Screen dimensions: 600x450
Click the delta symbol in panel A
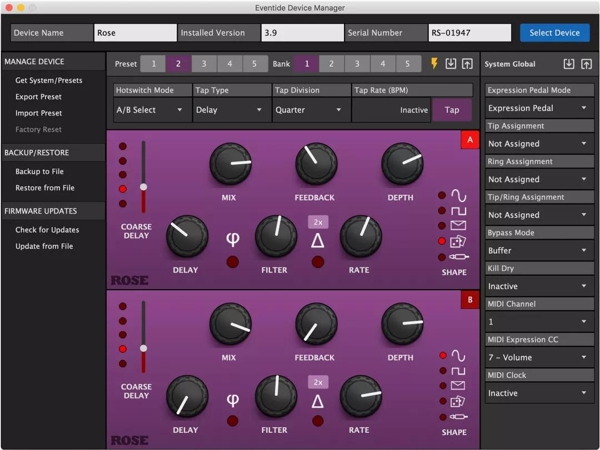317,240
